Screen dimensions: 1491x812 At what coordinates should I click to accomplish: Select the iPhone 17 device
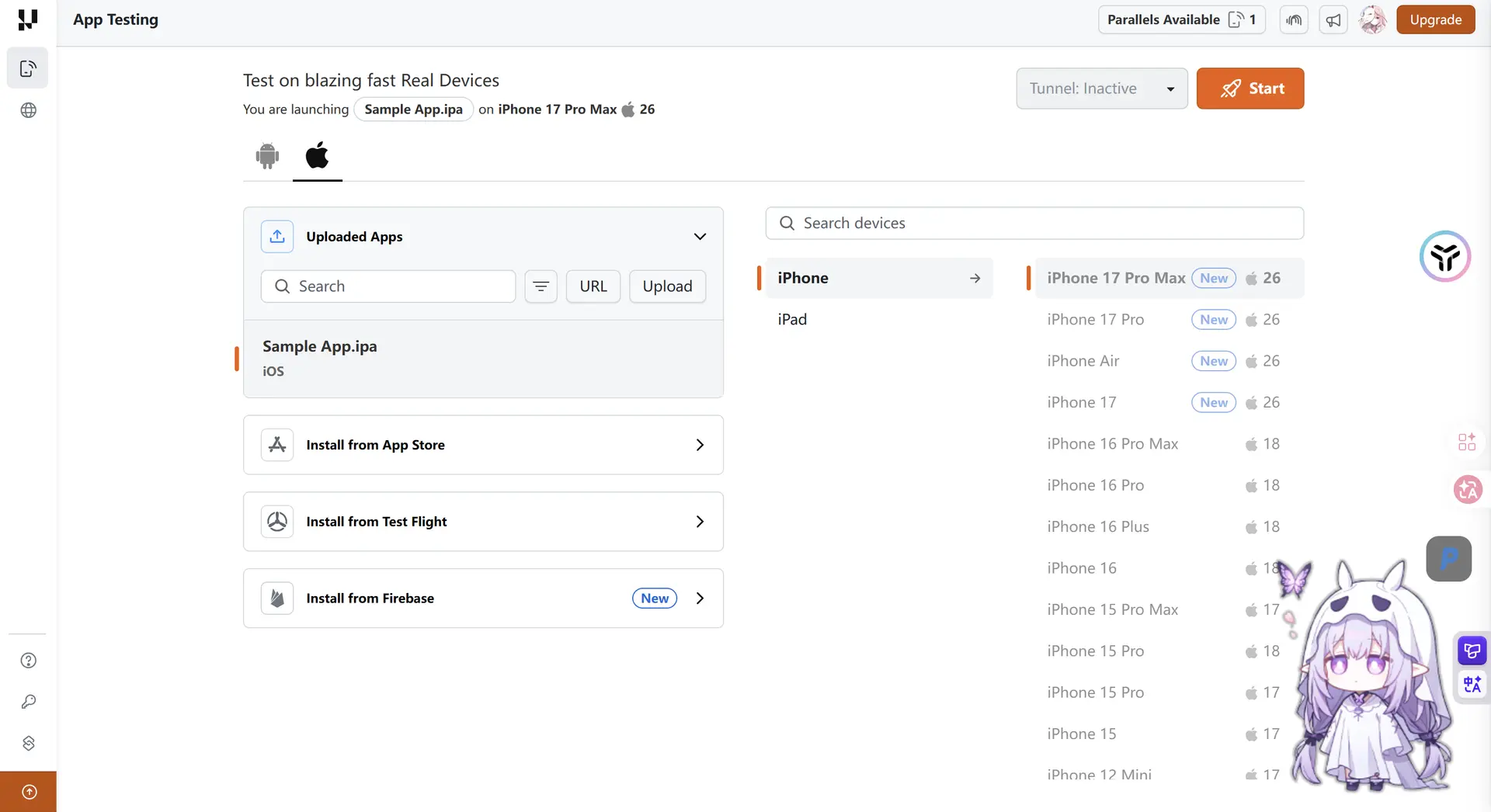[1170, 402]
